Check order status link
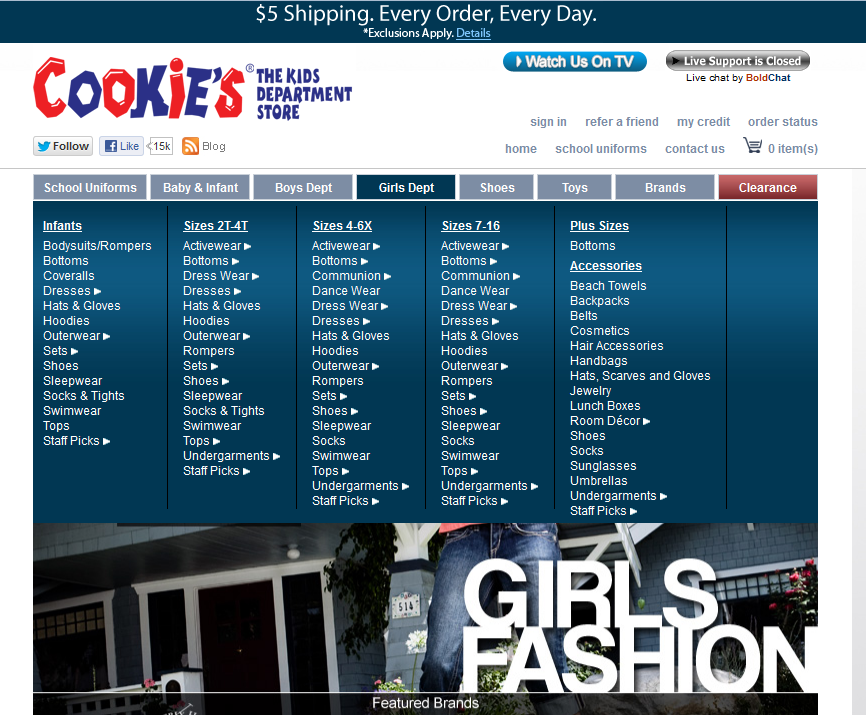 783,122
